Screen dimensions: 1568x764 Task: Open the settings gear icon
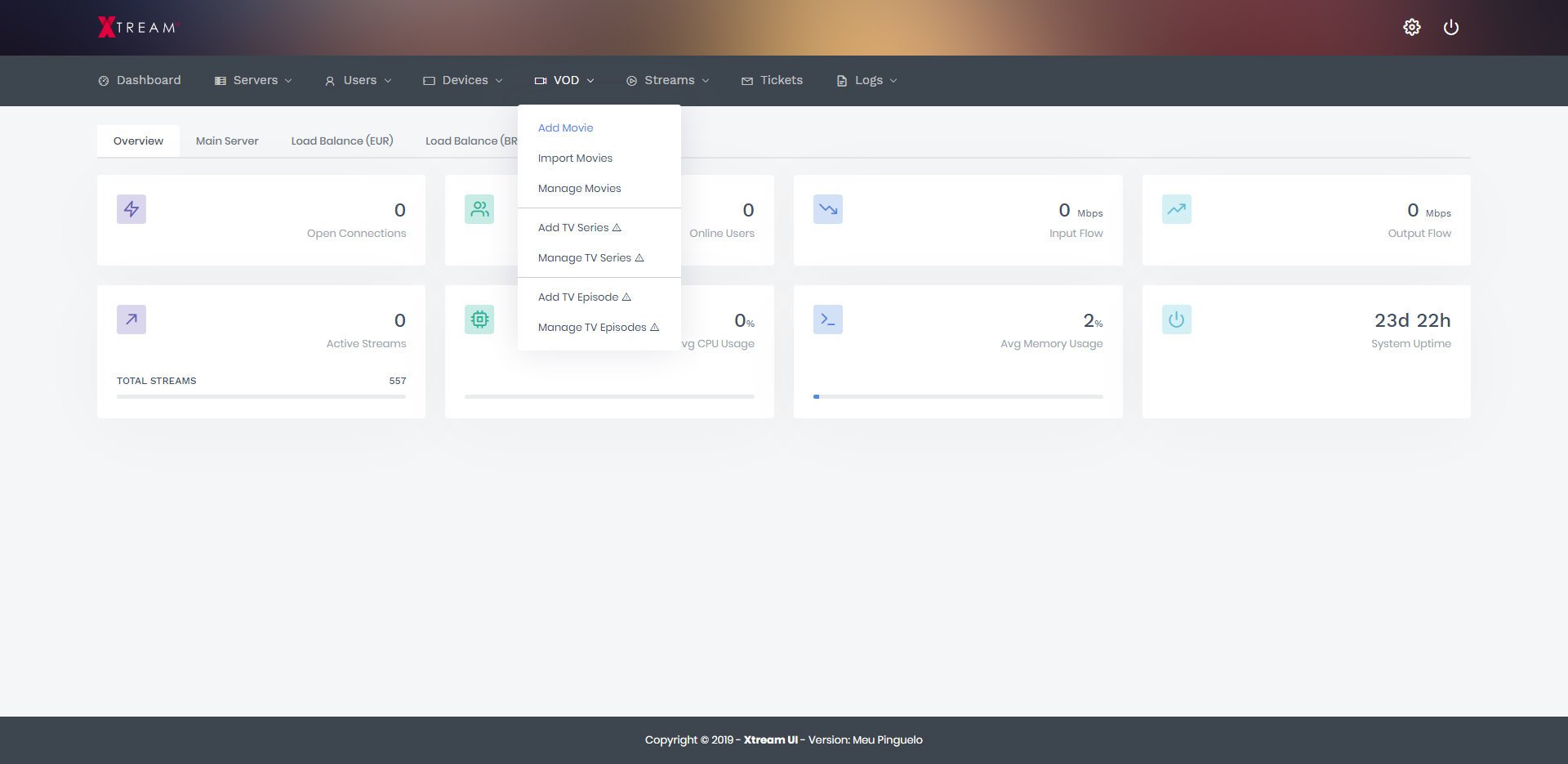1411,27
